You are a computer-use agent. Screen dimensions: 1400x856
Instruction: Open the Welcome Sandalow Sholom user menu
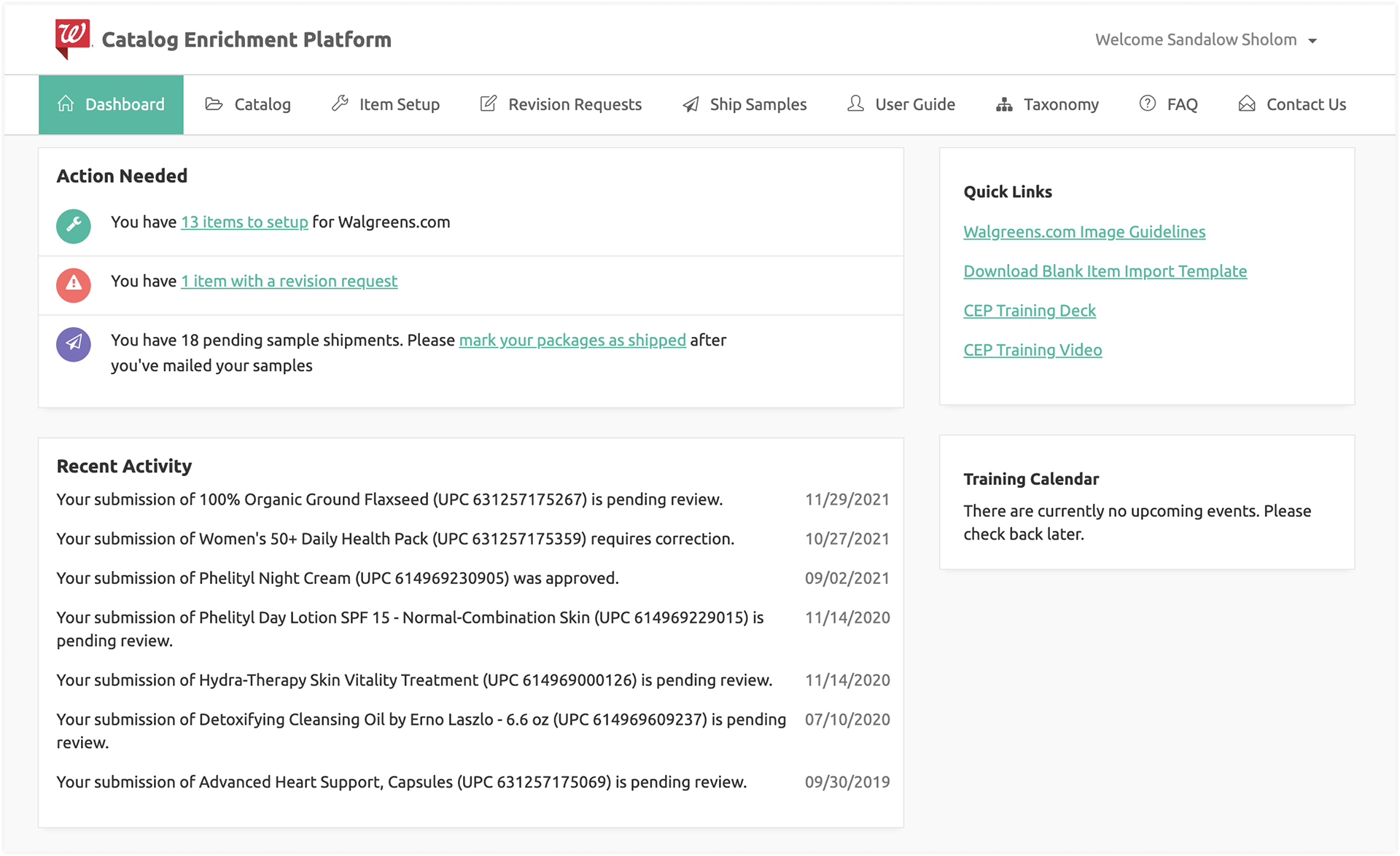tap(1196, 39)
